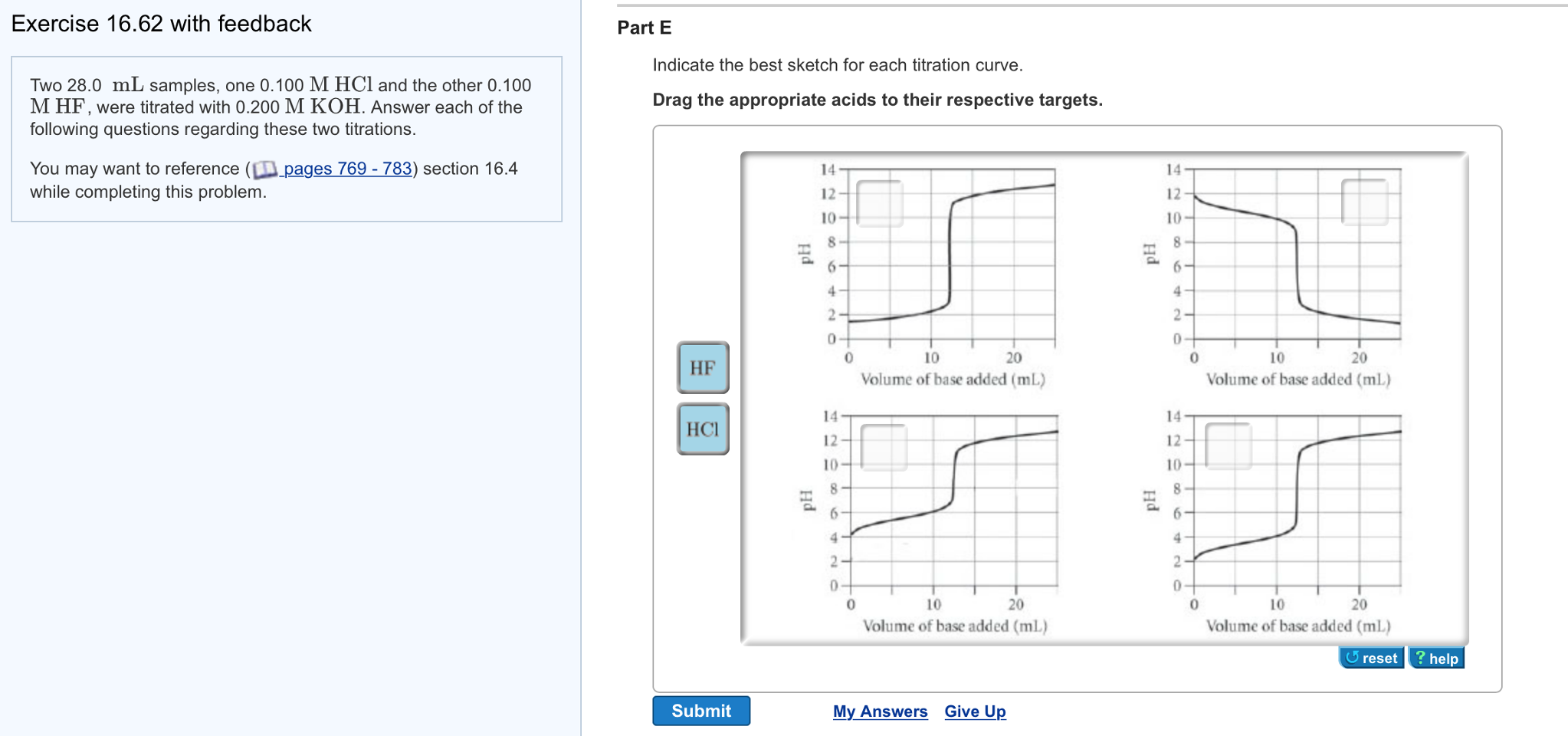The height and width of the screenshot is (736, 1568).
Task: Click the Exercise 16.62 with feedback title
Action: pos(161,24)
